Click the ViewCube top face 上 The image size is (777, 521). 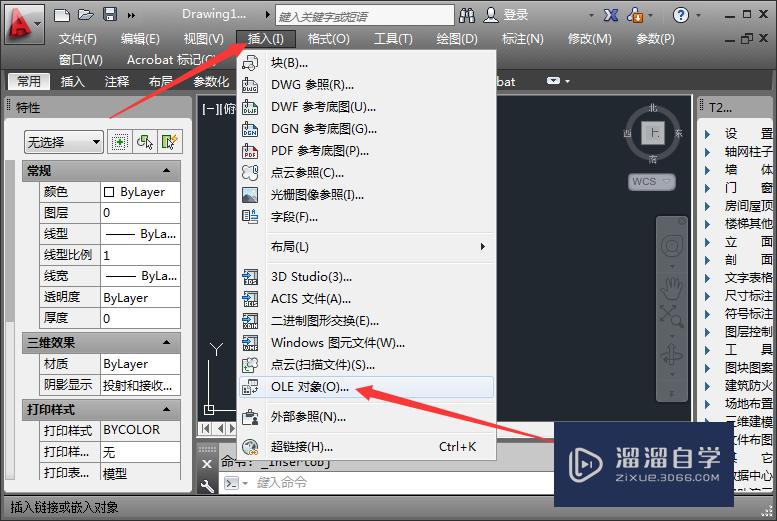point(653,133)
